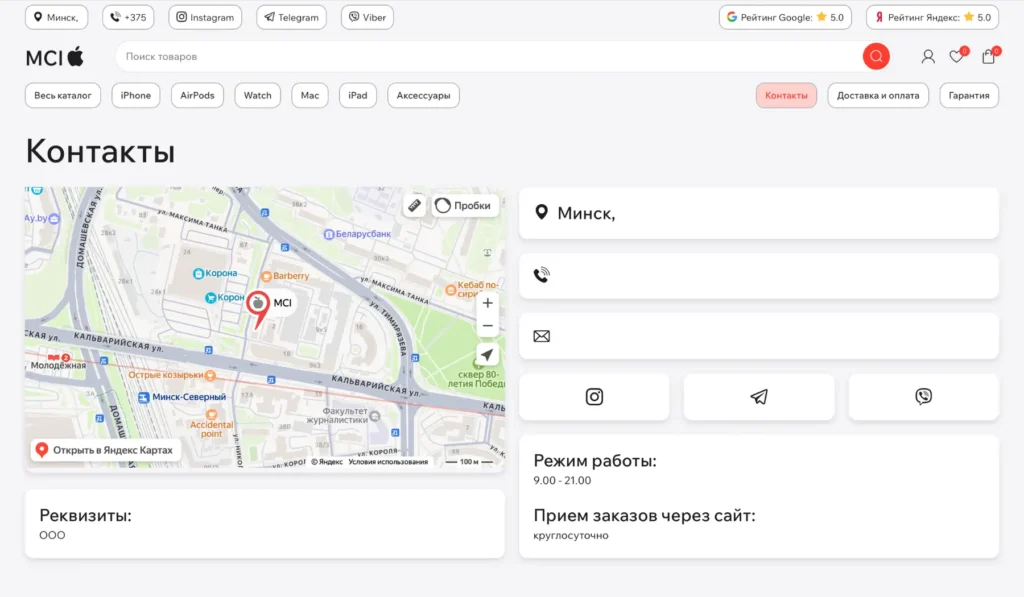The image size is (1024, 597).
Task: Select the map ruler measurement tool
Action: click(x=415, y=205)
